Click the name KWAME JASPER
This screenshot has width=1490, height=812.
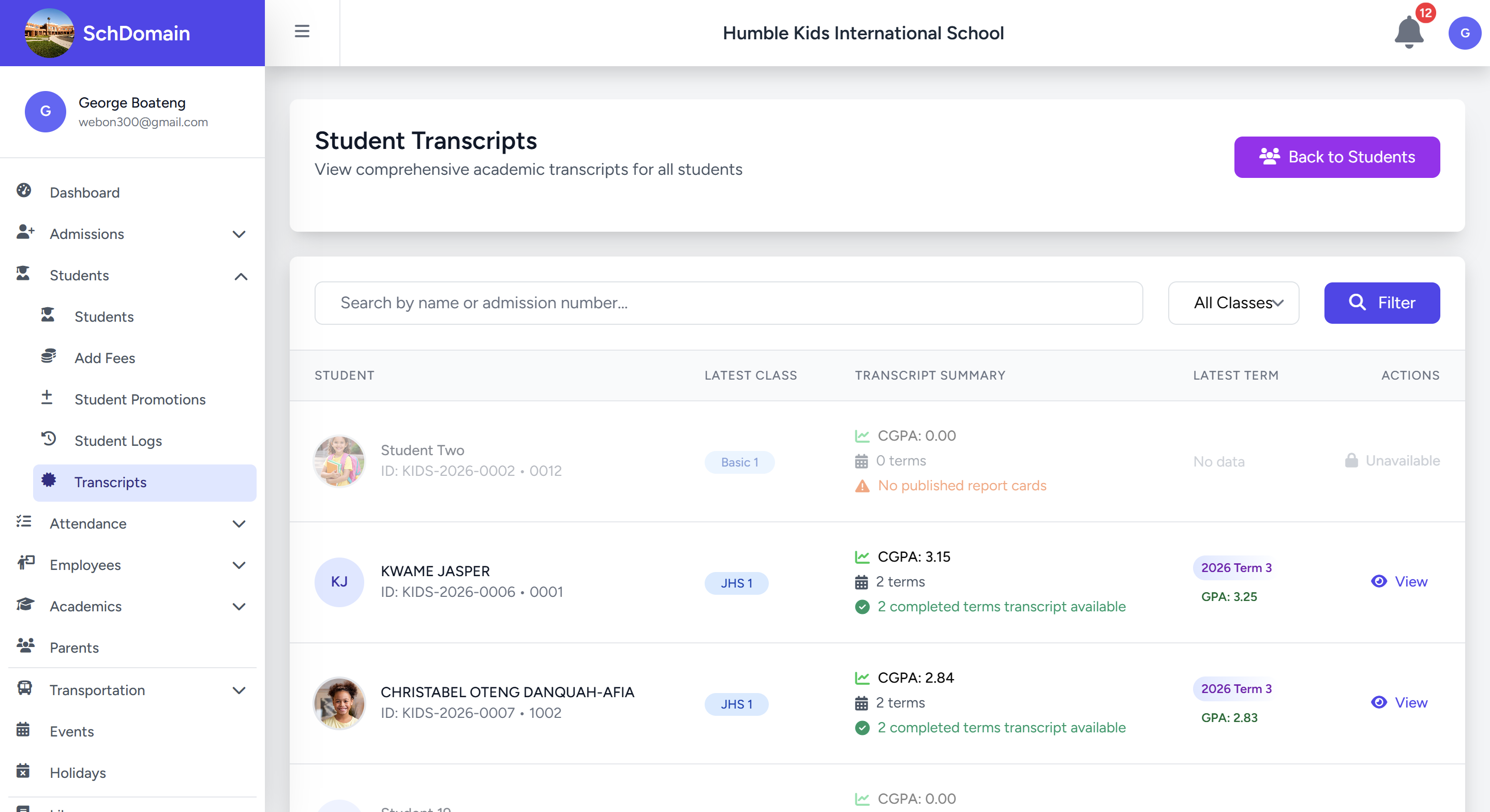coord(435,571)
